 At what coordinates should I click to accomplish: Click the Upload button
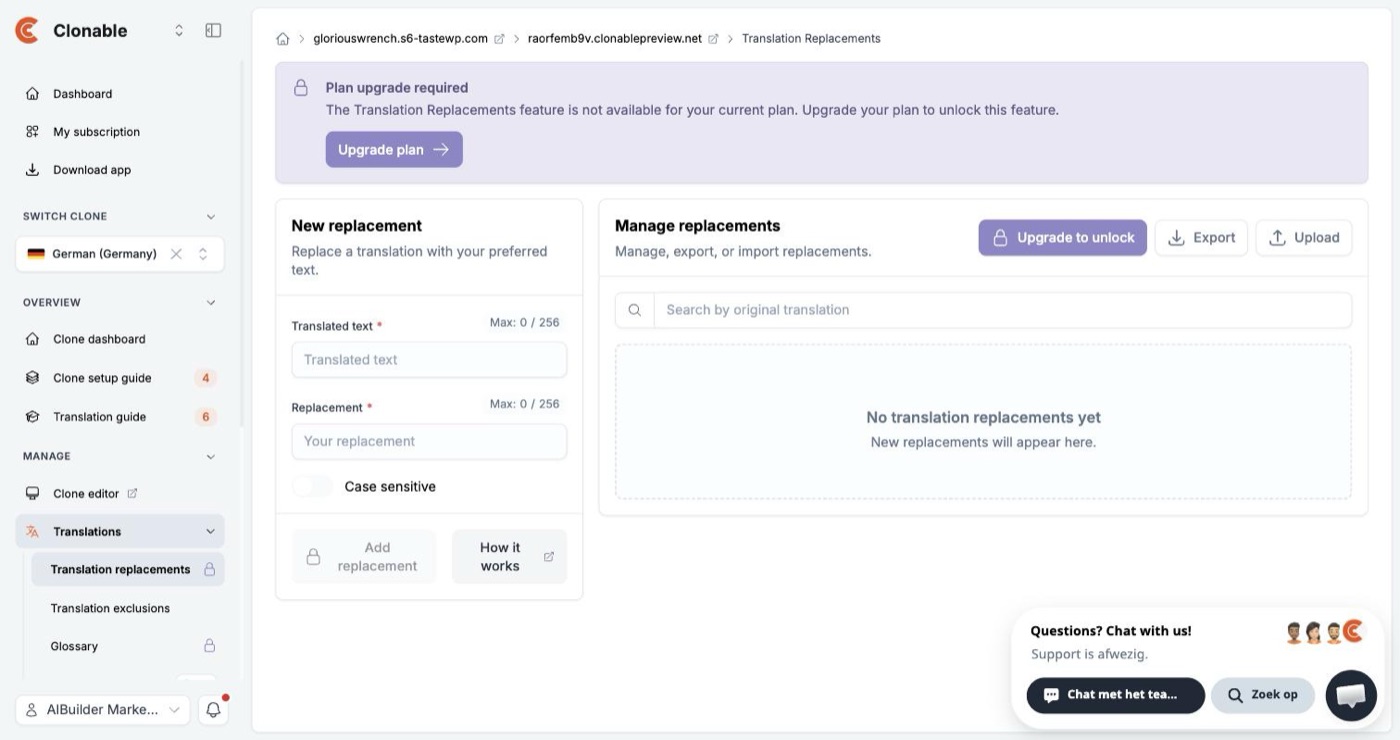[x=1304, y=238]
